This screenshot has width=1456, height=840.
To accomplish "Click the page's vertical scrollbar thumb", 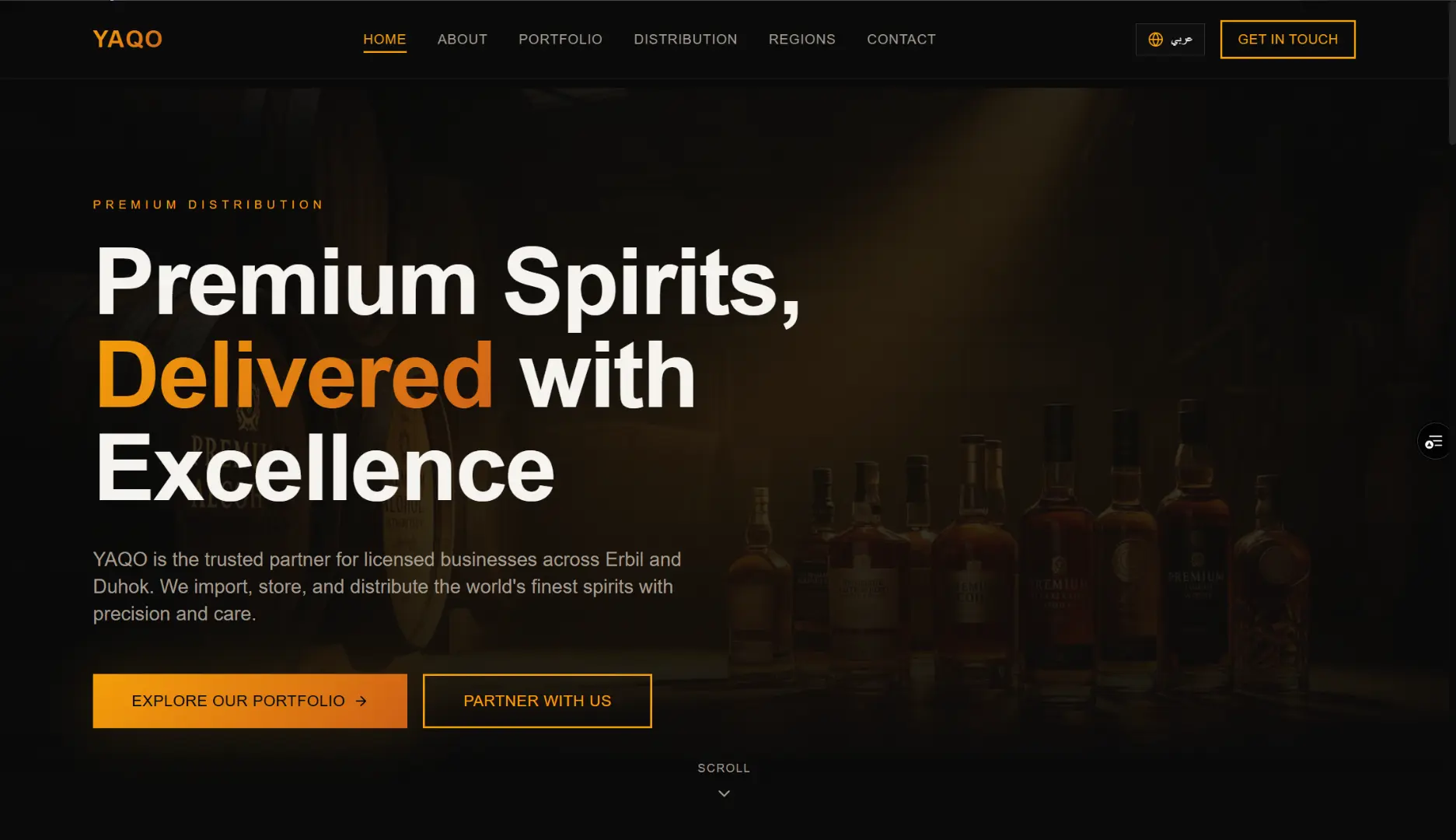I will tap(1451, 72).
